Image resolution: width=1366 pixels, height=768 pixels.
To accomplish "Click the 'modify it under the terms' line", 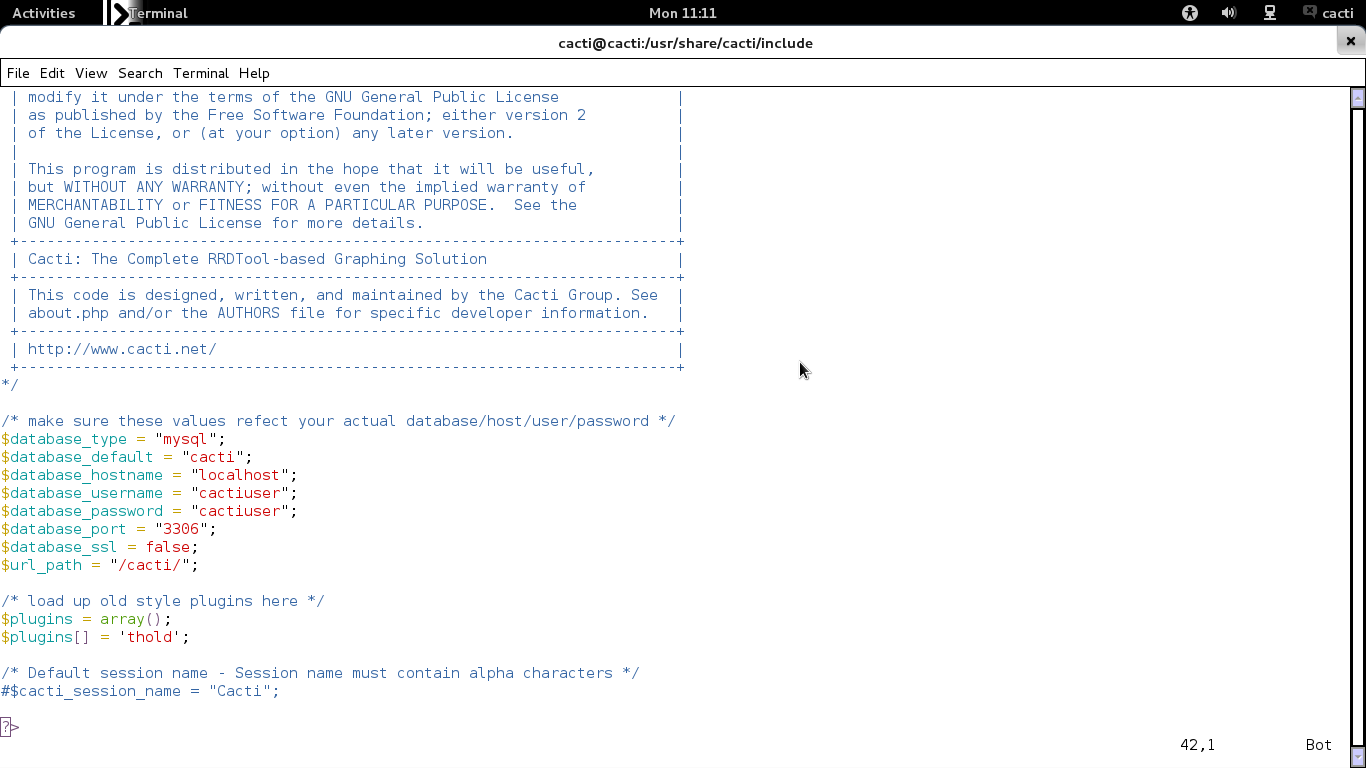I will coord(293,97).
